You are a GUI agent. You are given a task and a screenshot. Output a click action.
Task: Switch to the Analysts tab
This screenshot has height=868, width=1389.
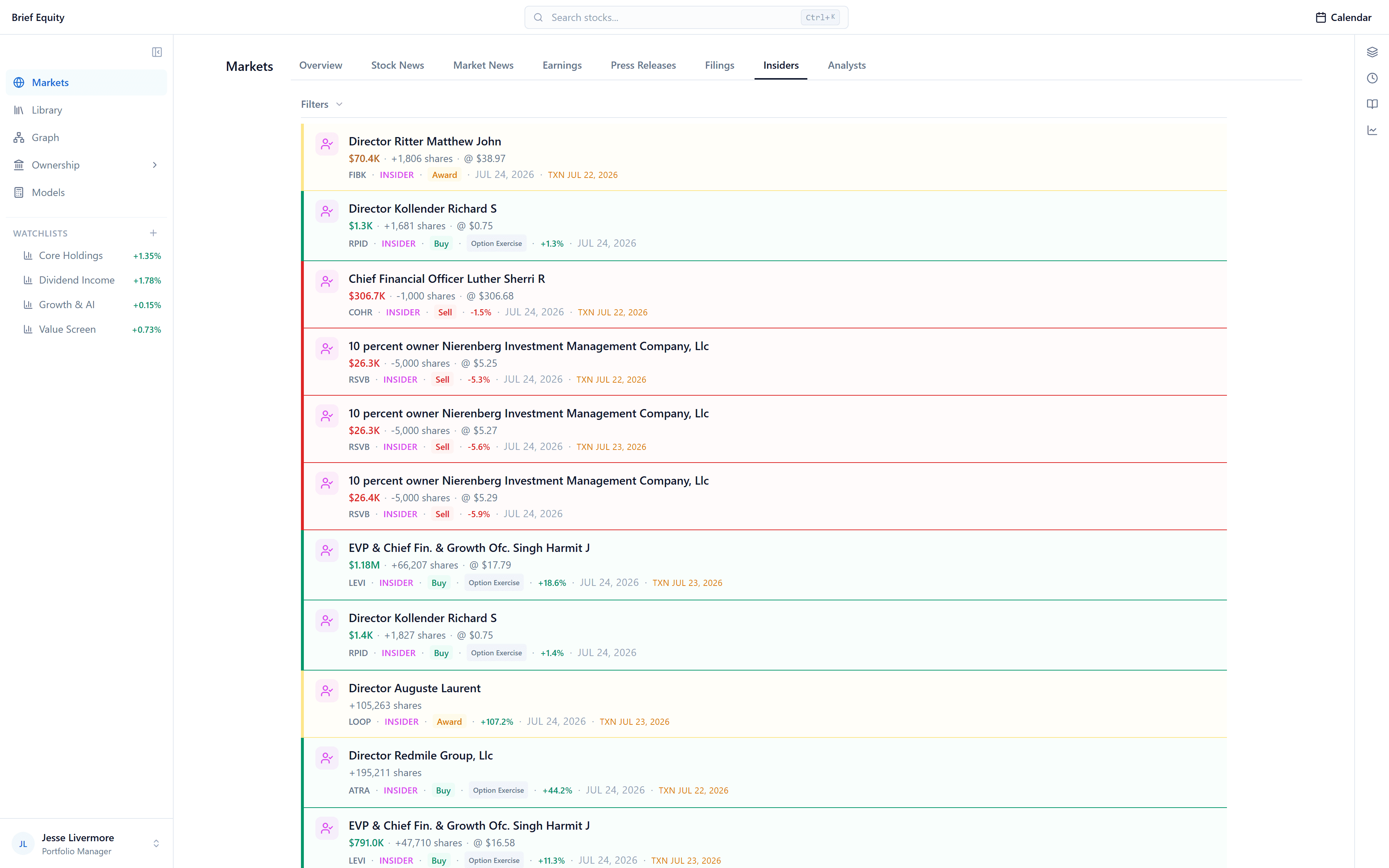click(x=846, y=65)
